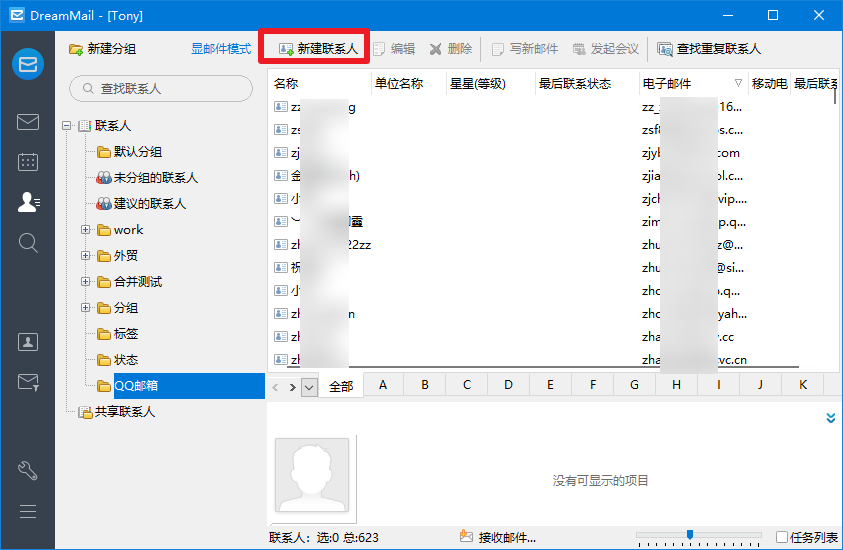The width and height of the screenshot is (843, 550).
Task: Click 编辑 toolbar button
Action: pos(394,49)
